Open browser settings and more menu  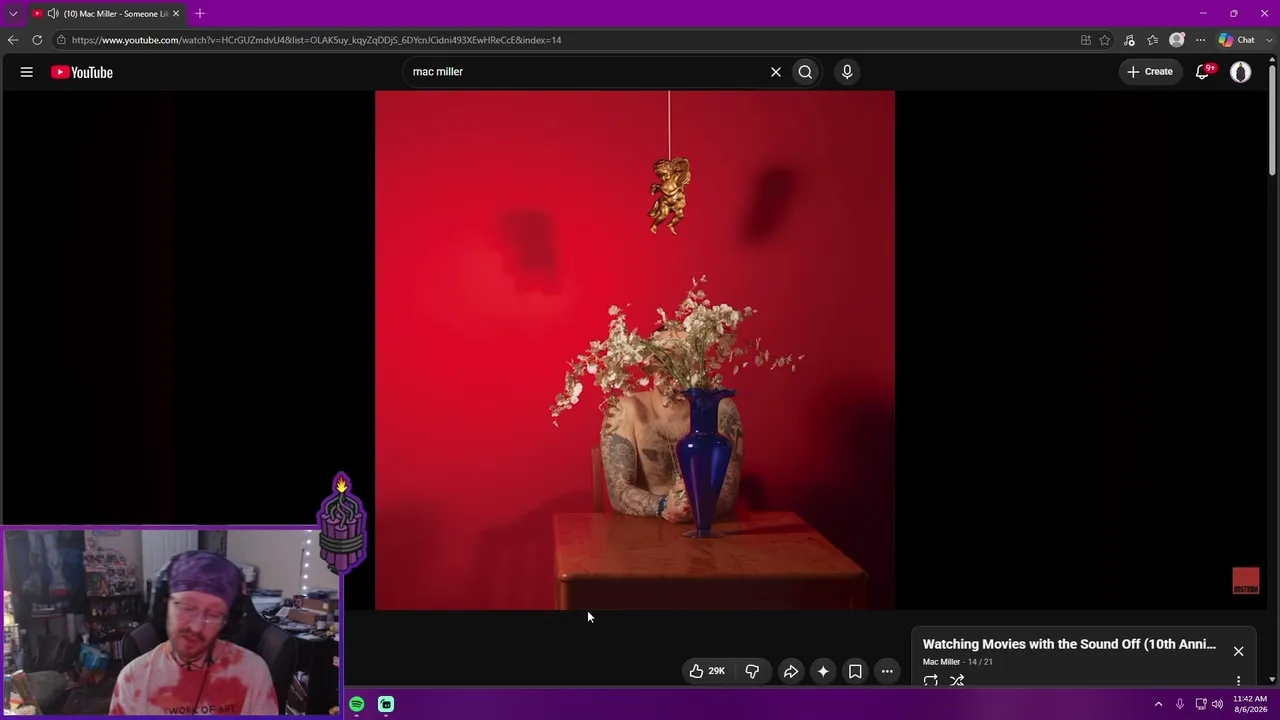[1200, 40]
